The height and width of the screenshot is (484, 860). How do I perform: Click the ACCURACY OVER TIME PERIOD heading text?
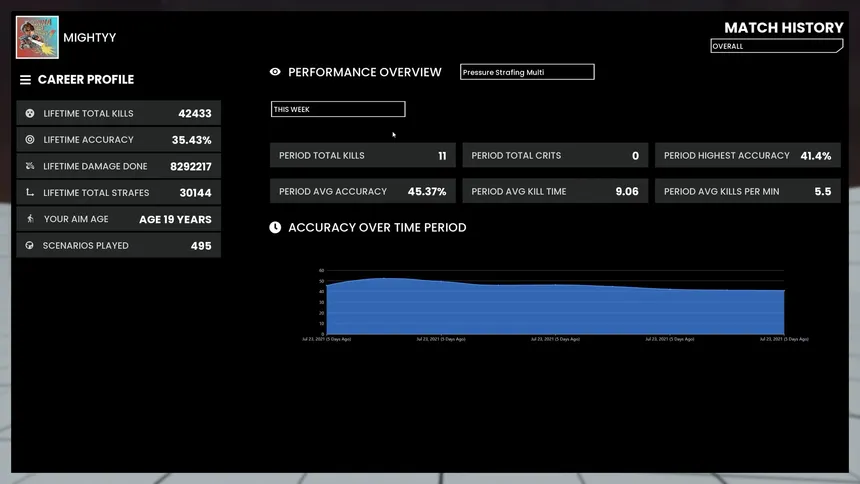pos(377,227)
